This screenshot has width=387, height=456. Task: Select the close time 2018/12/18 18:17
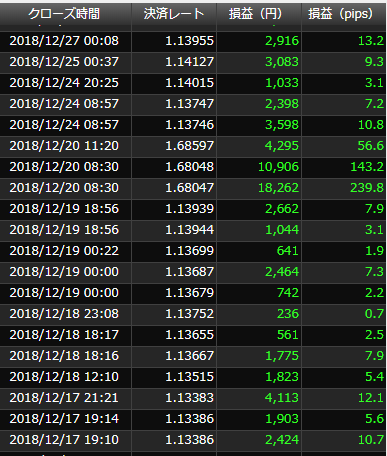[x=64, y=335]
